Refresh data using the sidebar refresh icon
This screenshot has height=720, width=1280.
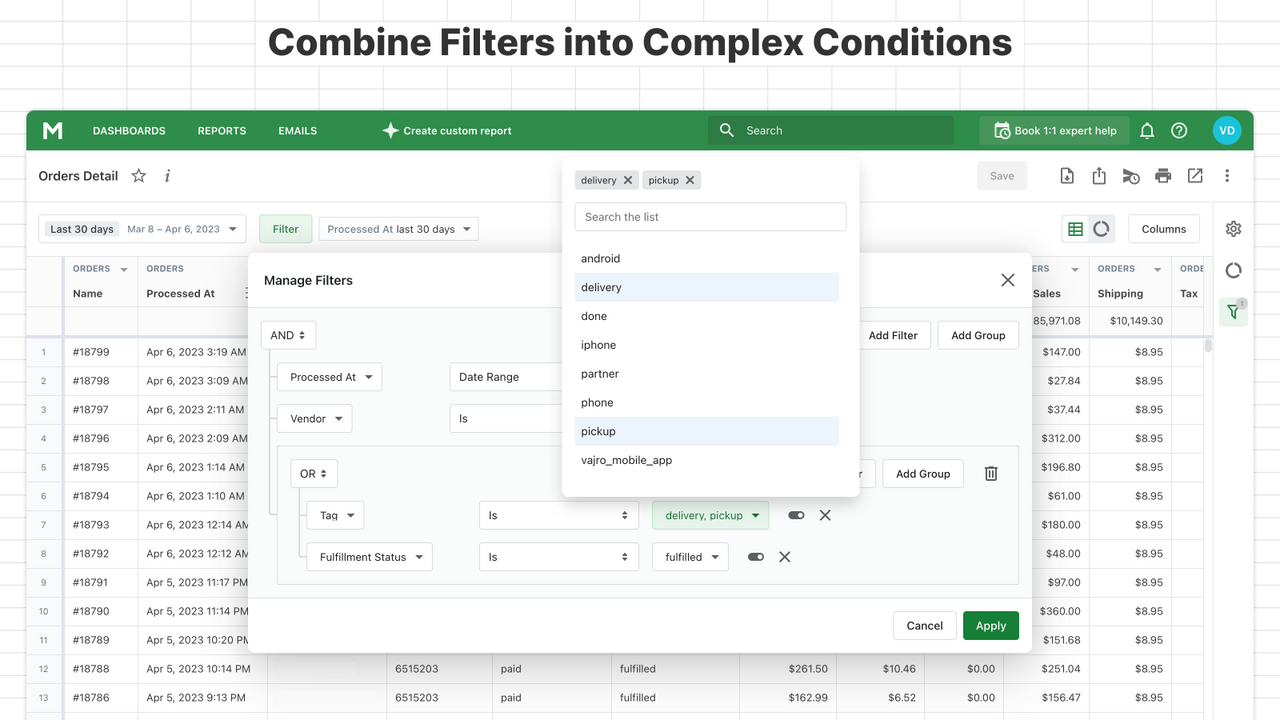(1233, 270)
